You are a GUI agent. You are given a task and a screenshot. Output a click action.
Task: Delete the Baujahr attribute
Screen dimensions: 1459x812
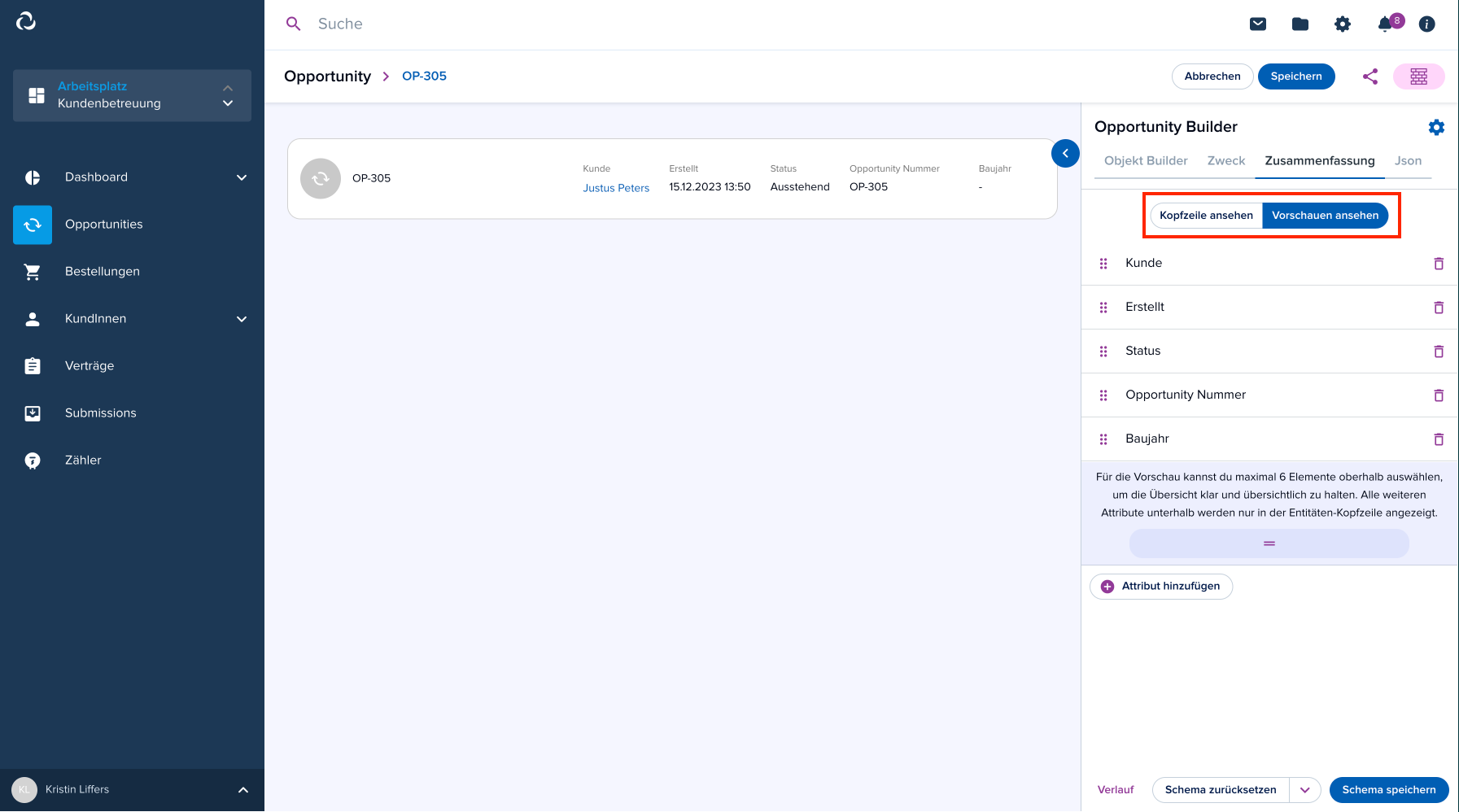[x=1439, y=439]
